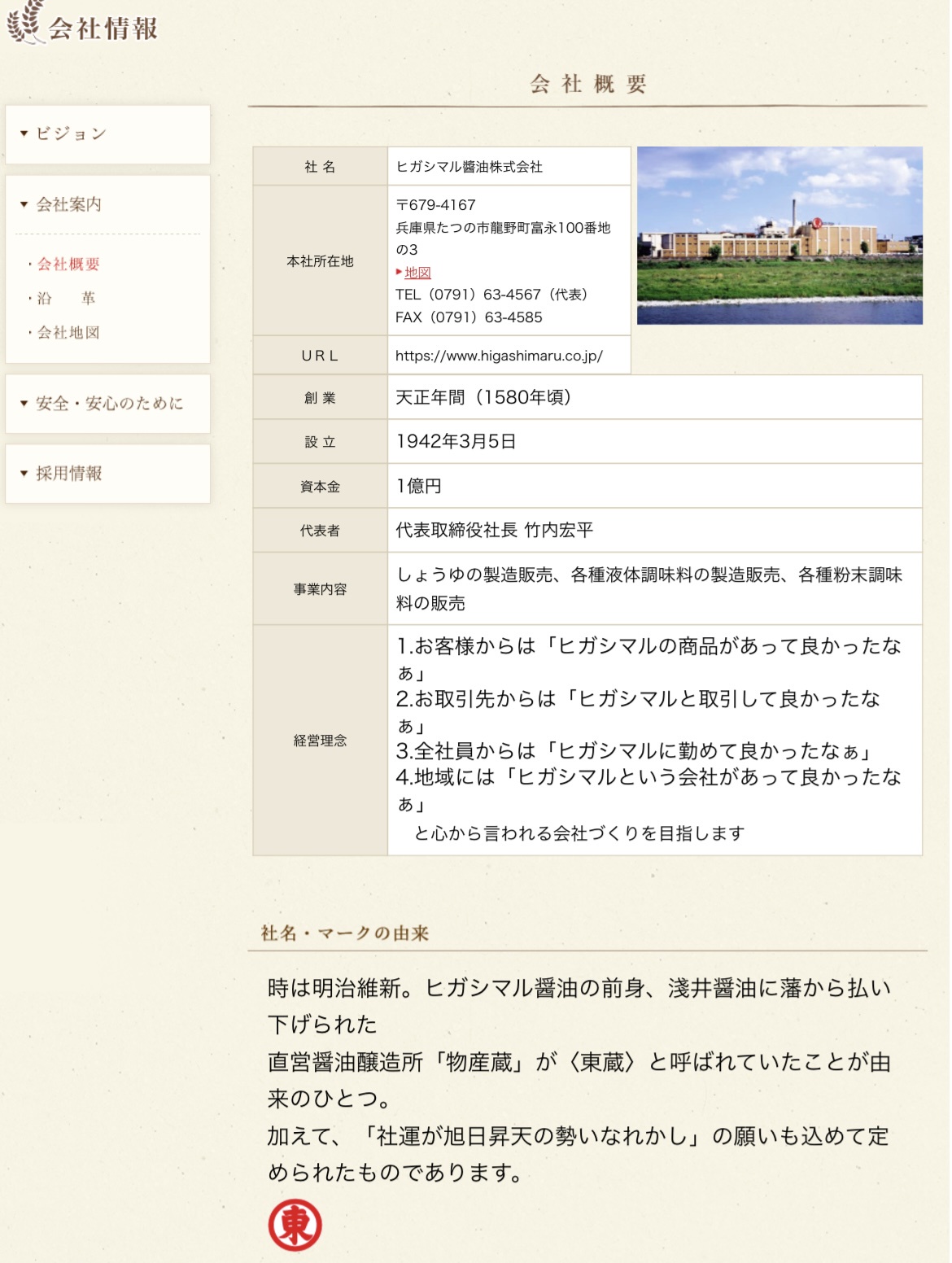Expand the ビジョン menu section

point(107,134)
